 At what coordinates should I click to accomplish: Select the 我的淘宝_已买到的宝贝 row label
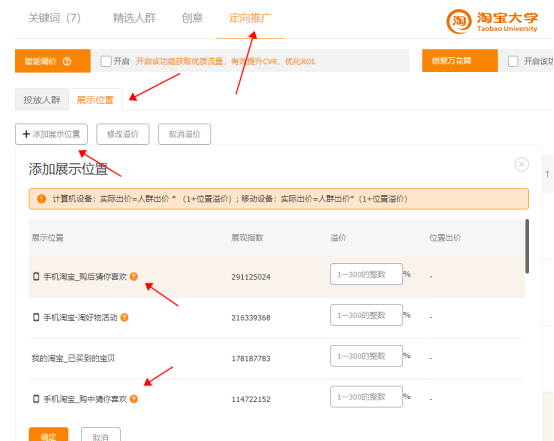click(73, 358)
